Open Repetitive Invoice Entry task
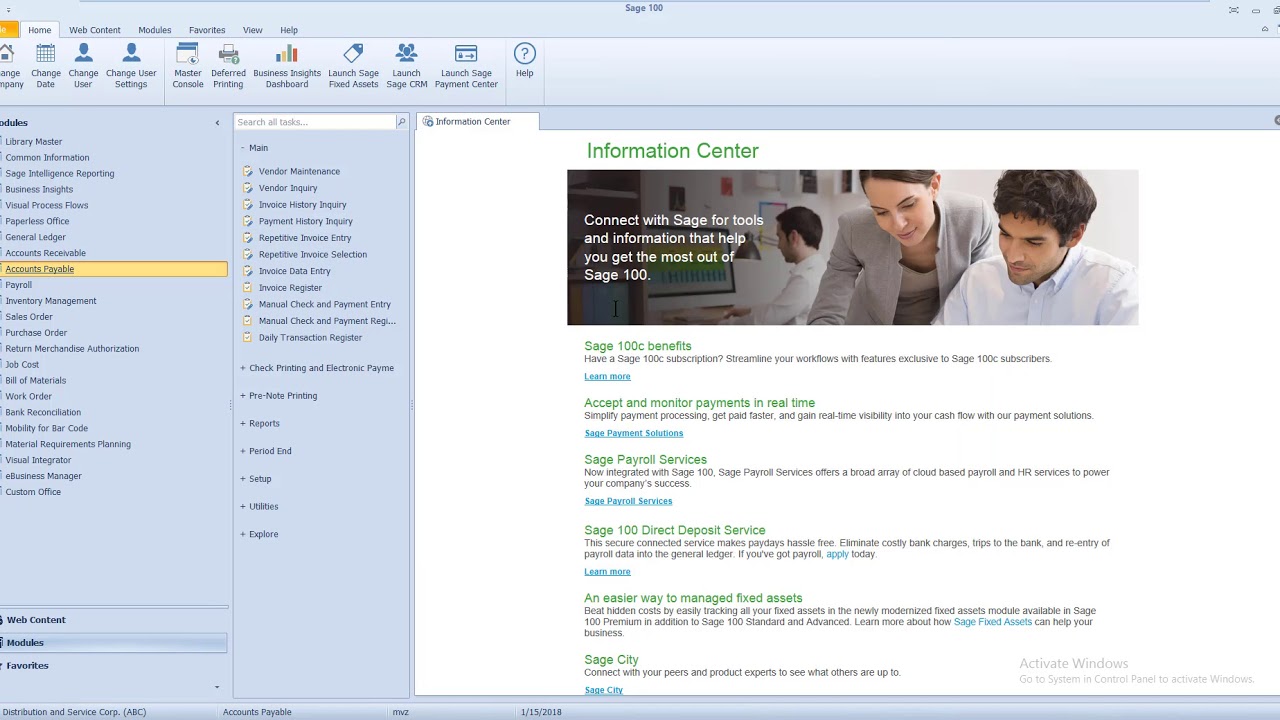The image size is (1280, 720). point(305,238)
